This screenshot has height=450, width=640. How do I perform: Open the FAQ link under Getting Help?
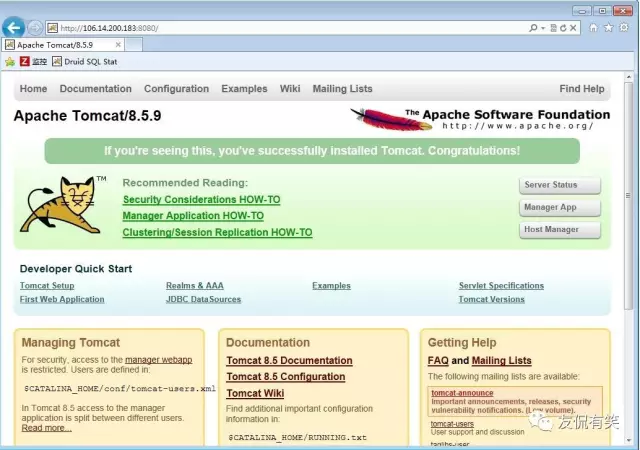click(x=438, y=361)
